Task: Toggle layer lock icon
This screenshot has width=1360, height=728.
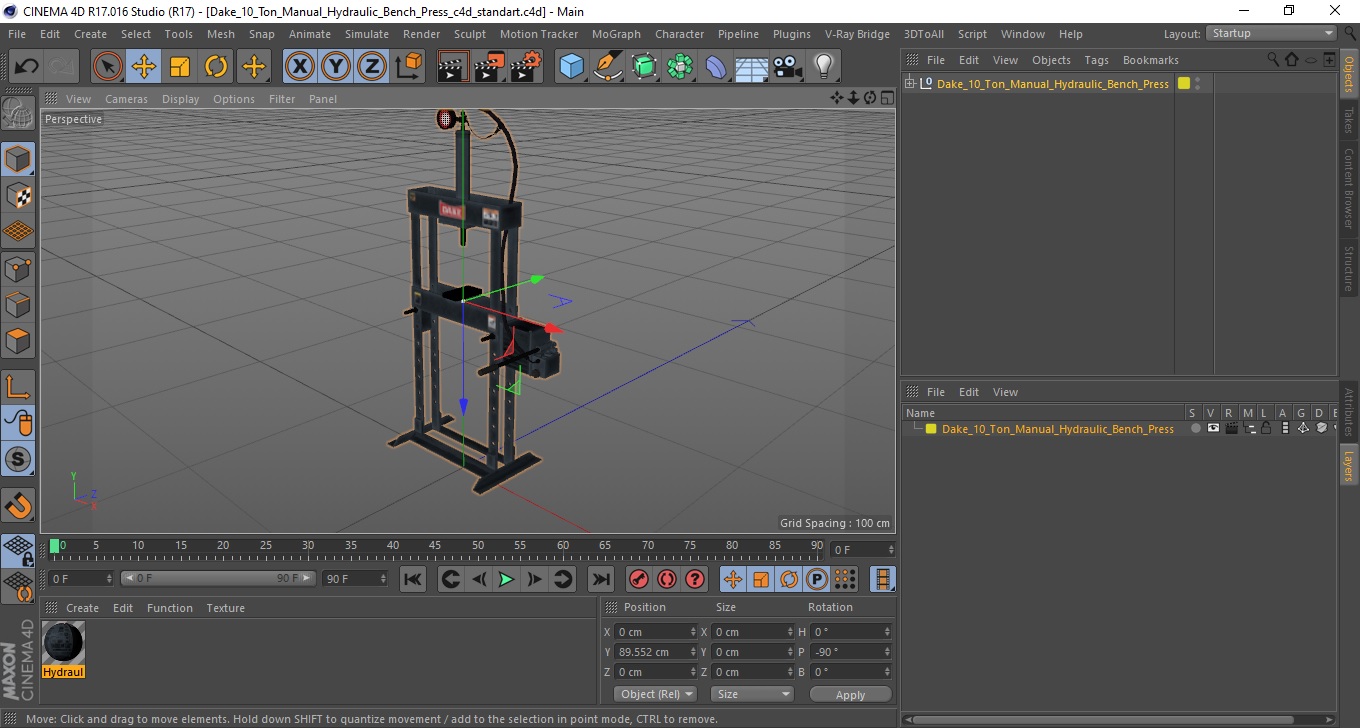Action: tap(1265, 428)
